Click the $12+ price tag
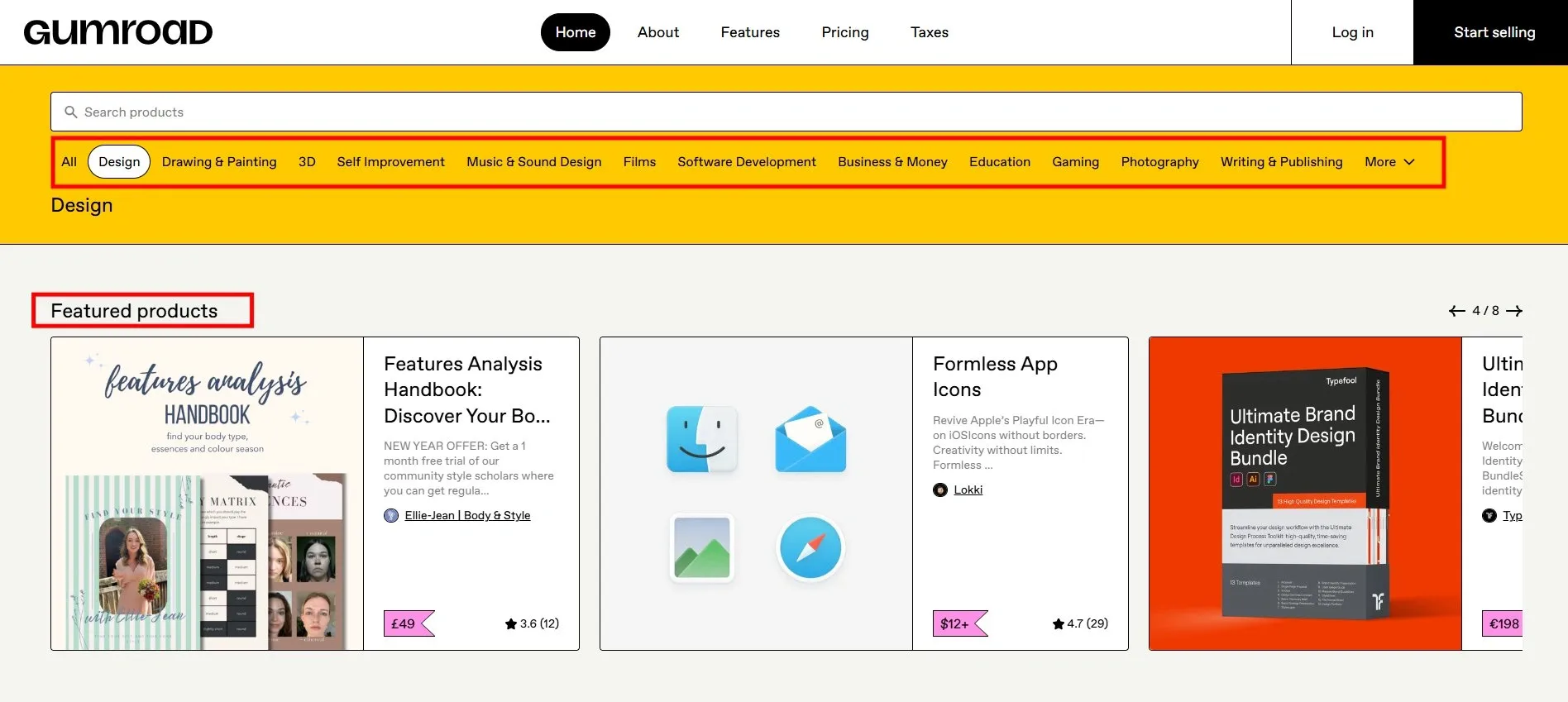1568x702 pixels. (955, 623)
